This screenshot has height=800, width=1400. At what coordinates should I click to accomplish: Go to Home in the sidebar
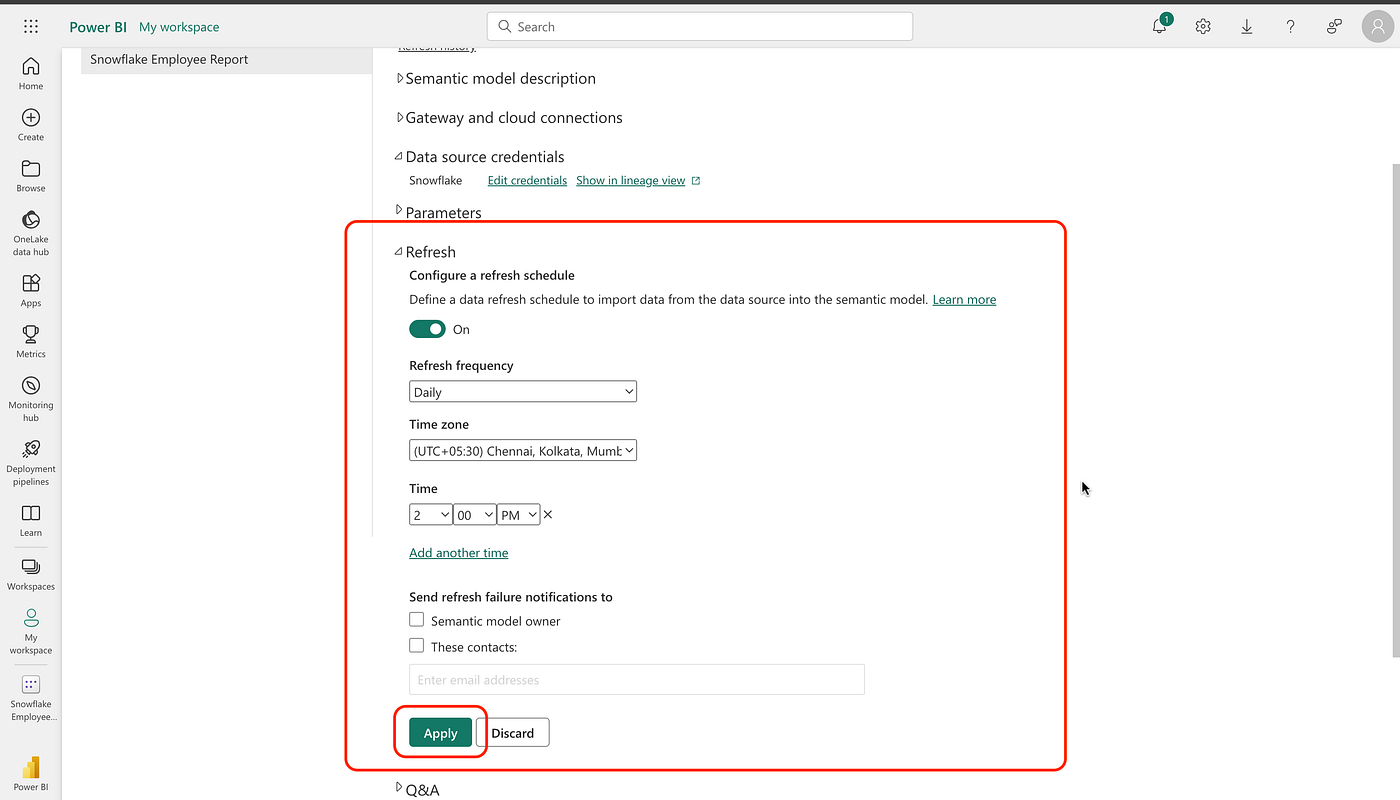tap(31, 73)
